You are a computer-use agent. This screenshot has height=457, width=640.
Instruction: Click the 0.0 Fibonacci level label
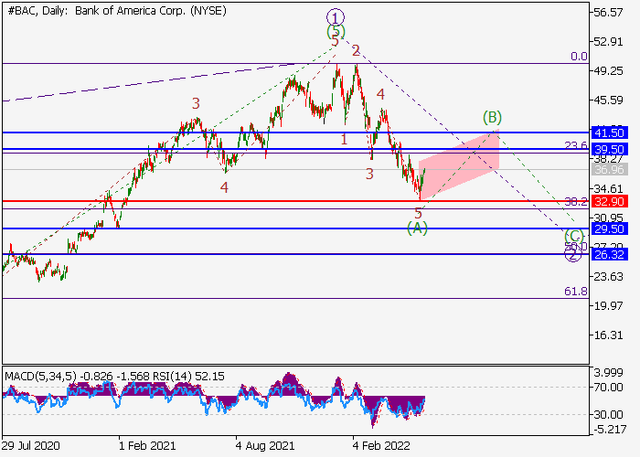click(579, 56)
